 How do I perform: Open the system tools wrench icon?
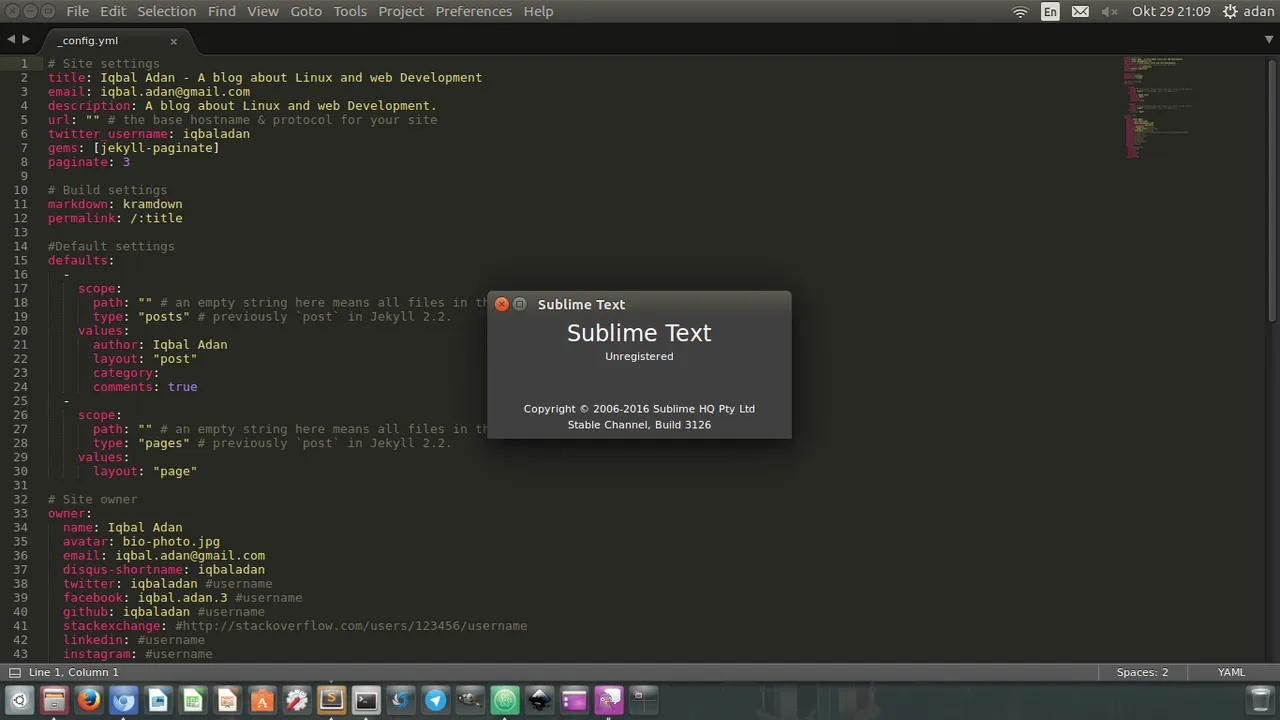296,700
